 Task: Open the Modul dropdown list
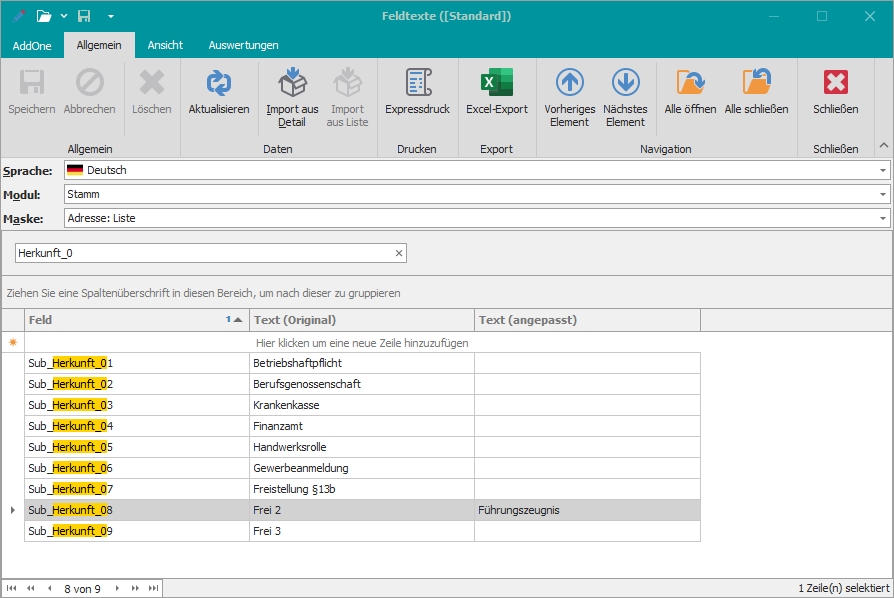click(883, 194)
